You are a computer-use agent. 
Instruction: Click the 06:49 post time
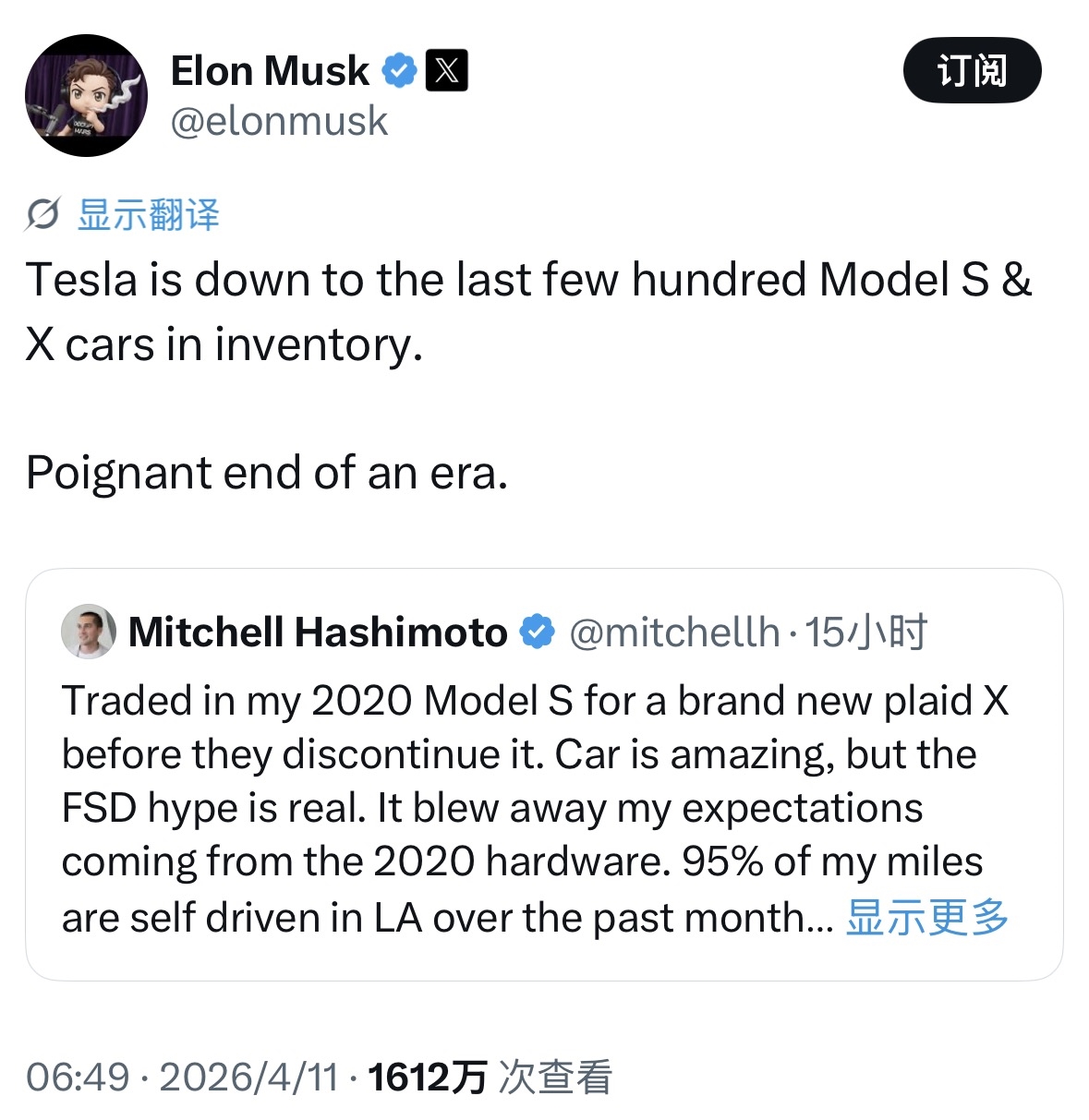coord(78,1077)
